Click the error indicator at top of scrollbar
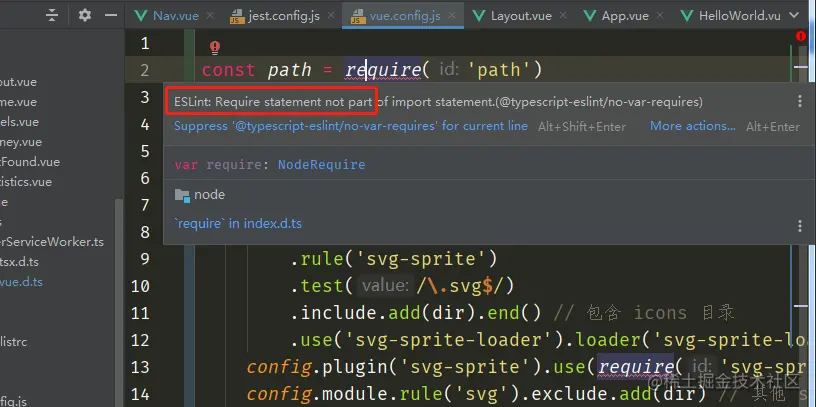Screen dimensions: 816x407 (x=801, y=36)
